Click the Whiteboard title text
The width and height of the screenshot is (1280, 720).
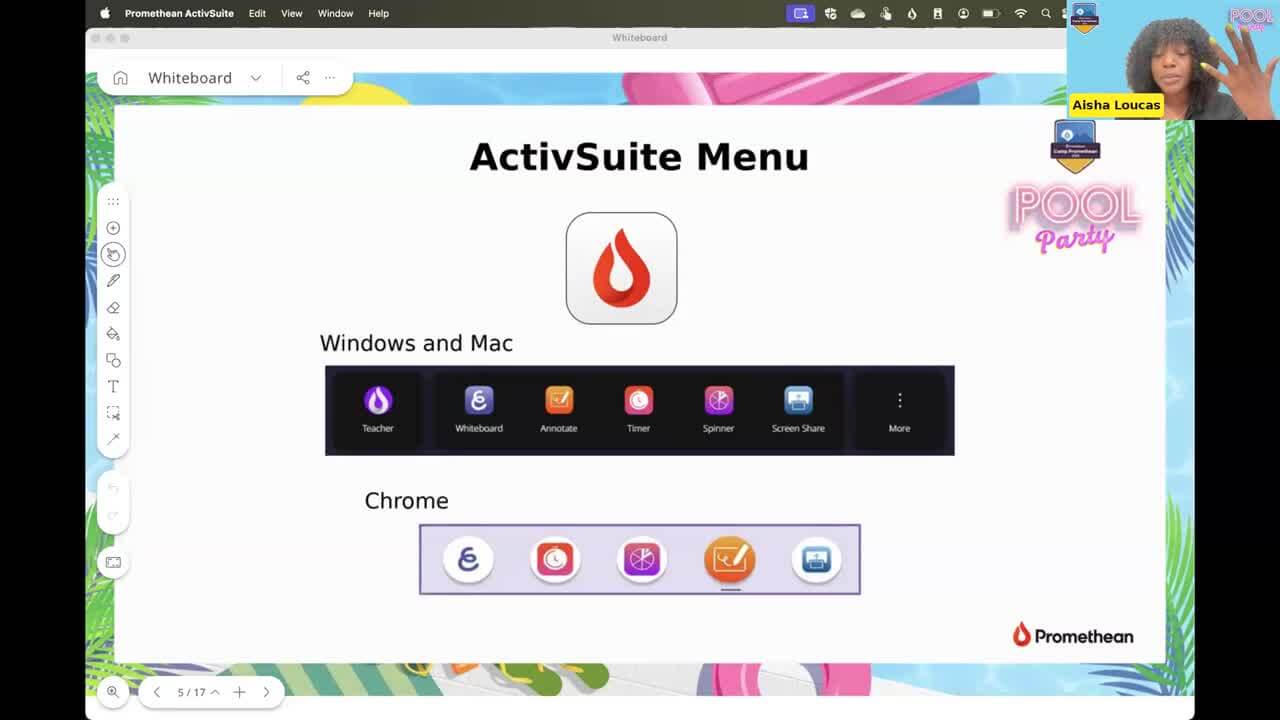190,78
